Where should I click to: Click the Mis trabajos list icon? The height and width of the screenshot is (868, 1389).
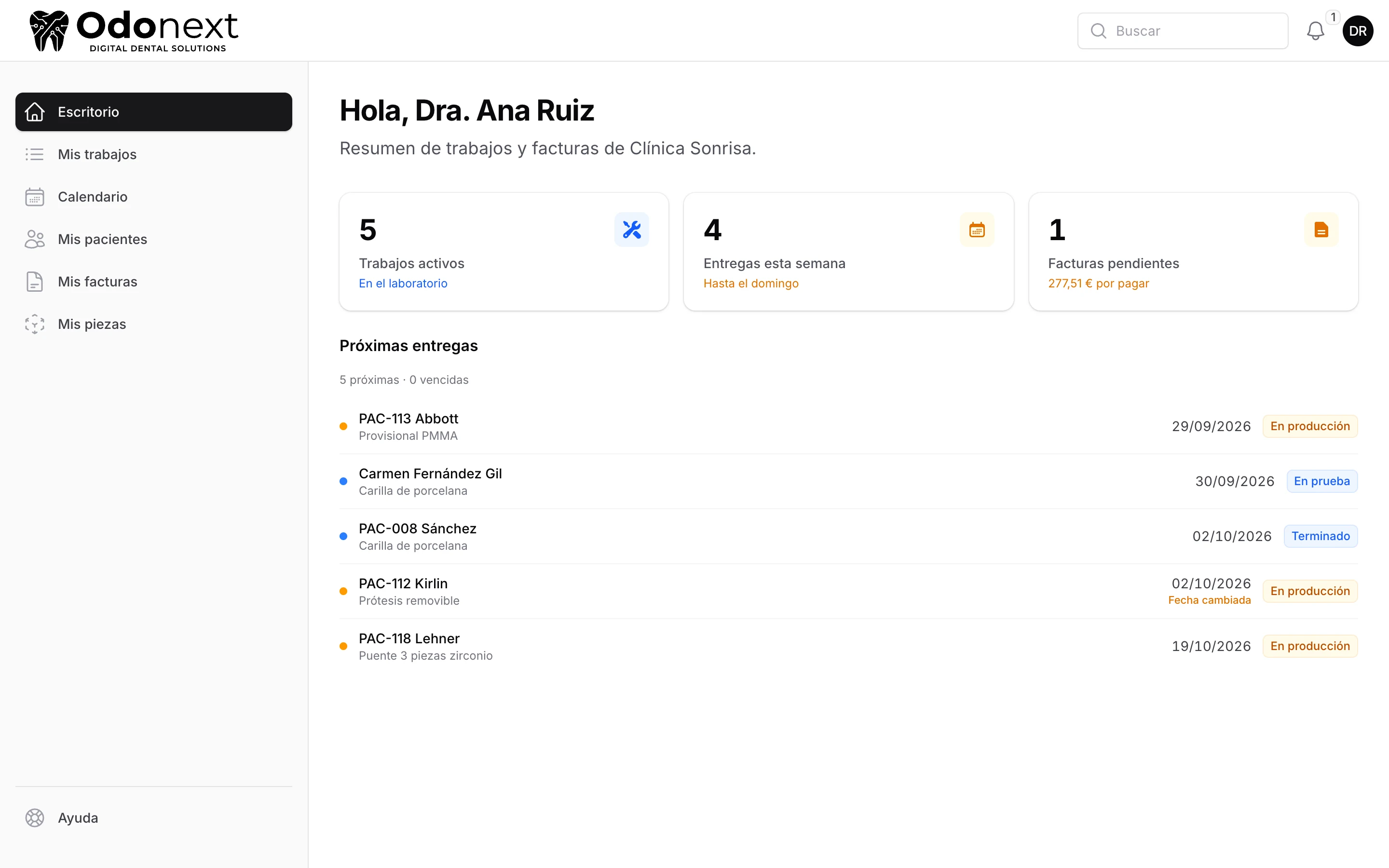point(34,154)
